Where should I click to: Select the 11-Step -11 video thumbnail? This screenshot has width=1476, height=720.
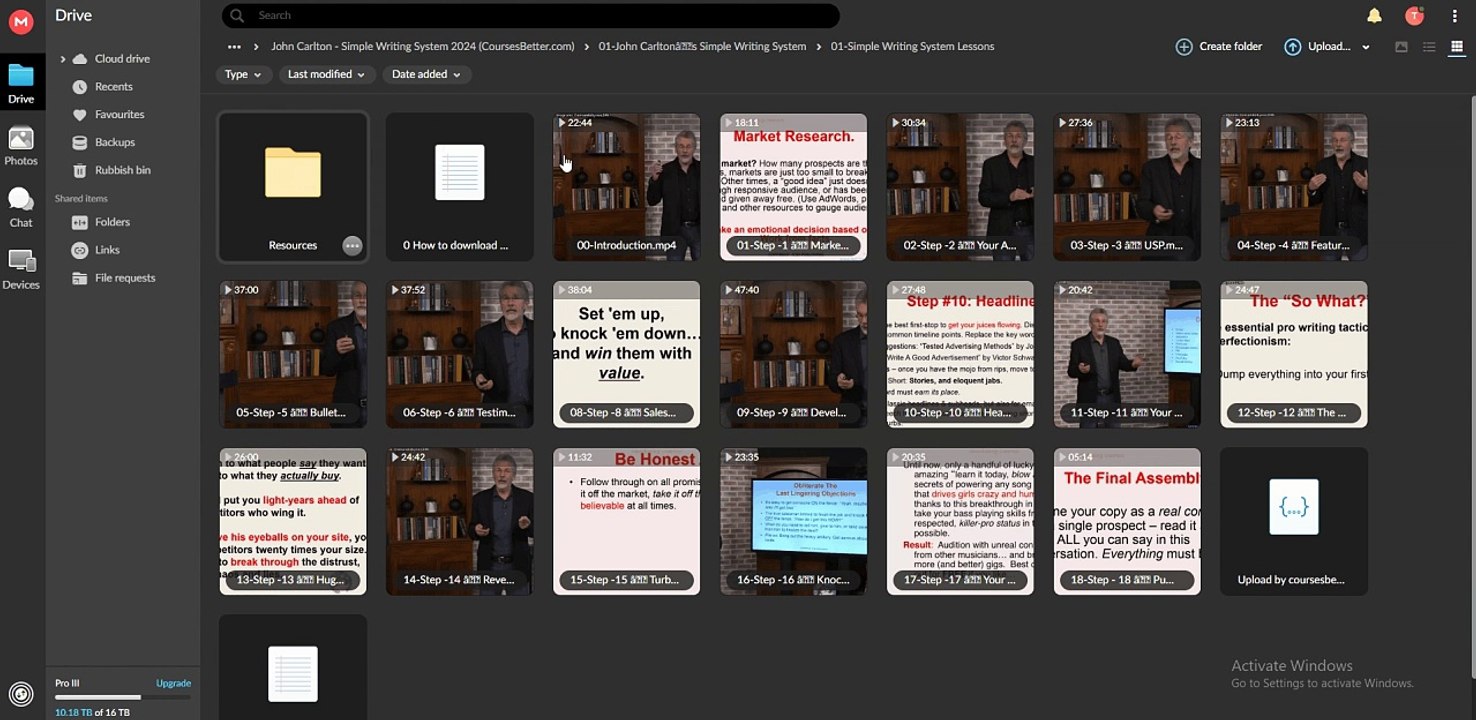(1127, 354)
